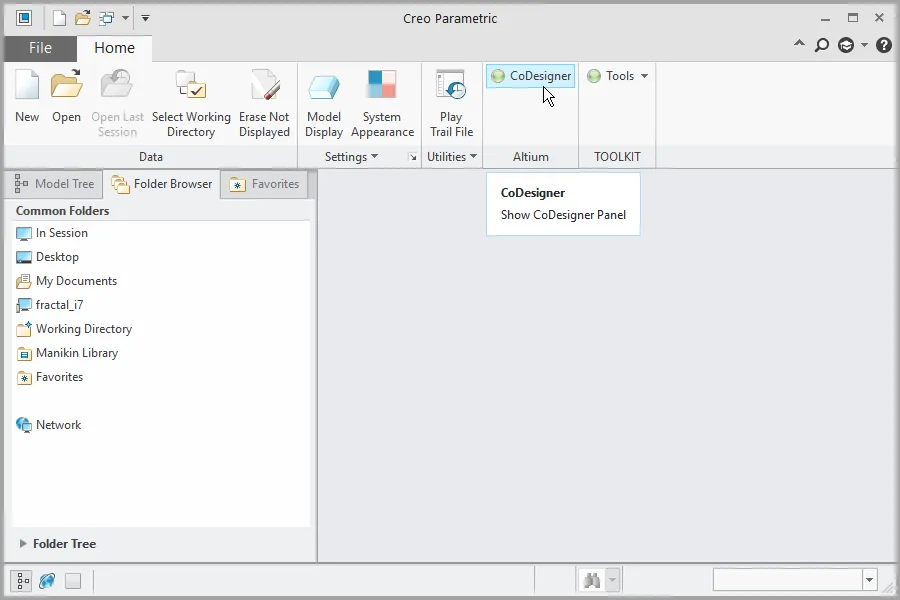Open Favorites in Common Folders list
The image size is (900, 600).
(50, 377)
